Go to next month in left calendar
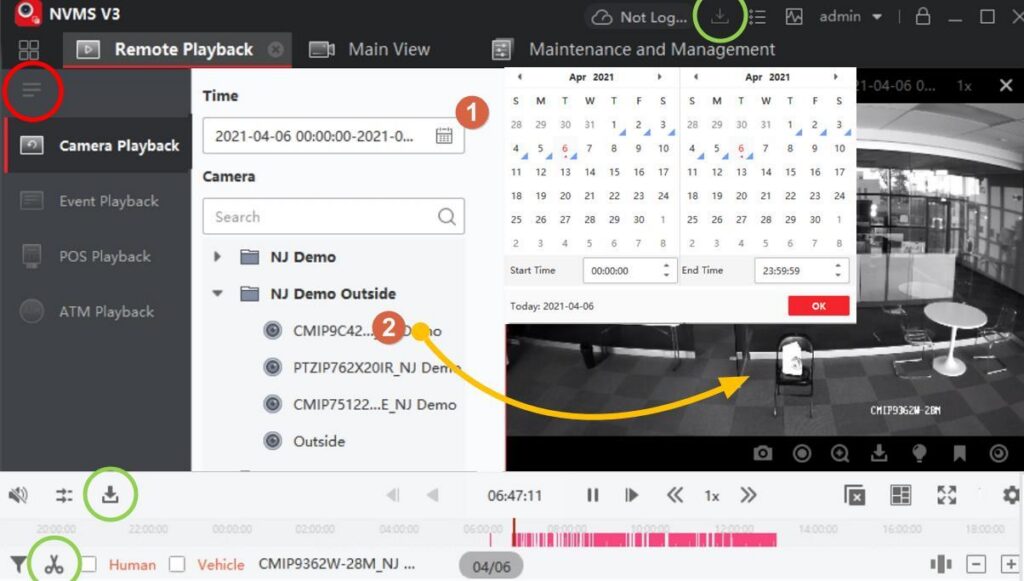Image resolution: width=1024 pixels, height=581 pixels. (x=660, y=77)
